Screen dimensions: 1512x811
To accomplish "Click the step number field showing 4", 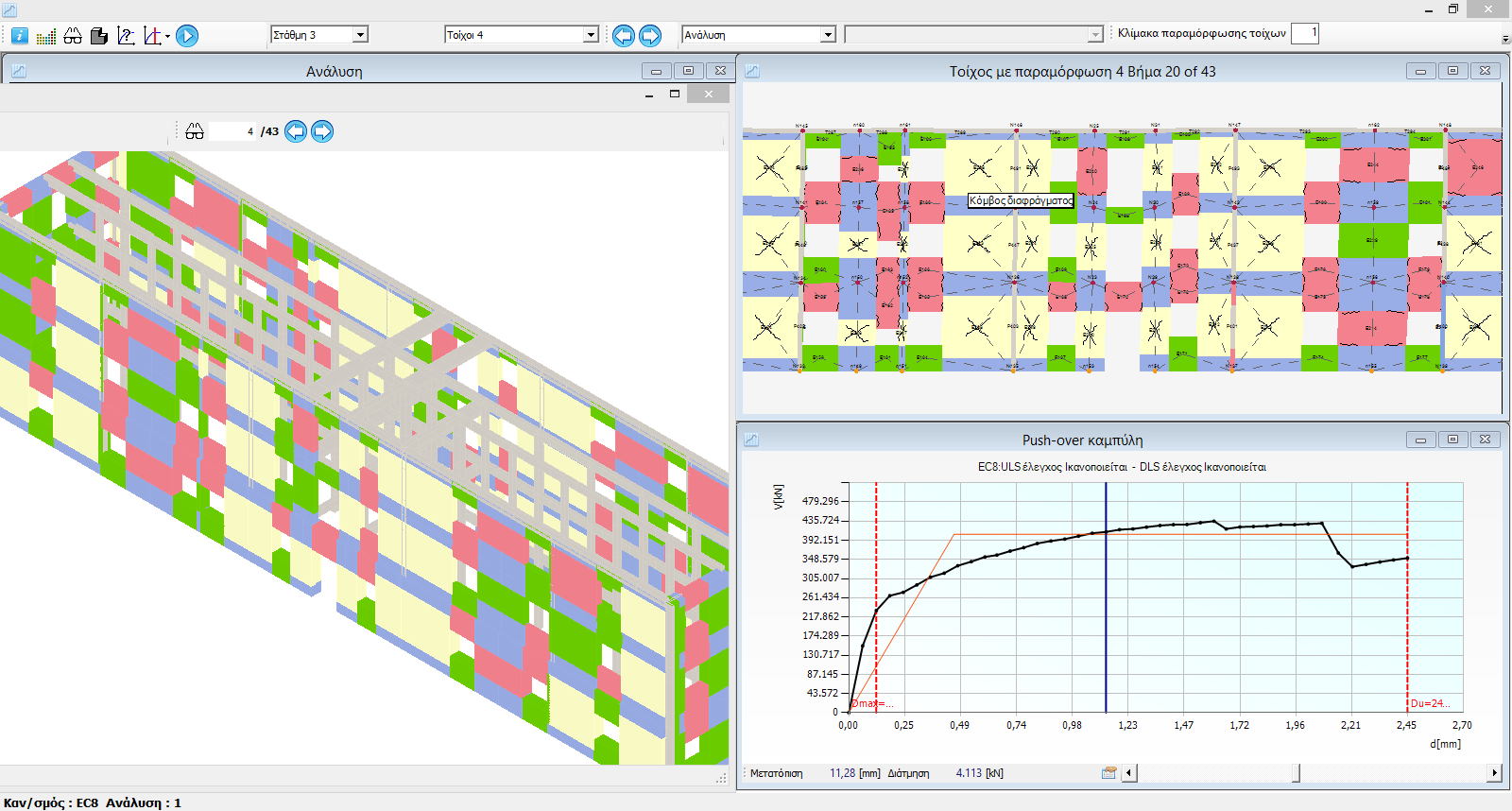I will 233,131.
